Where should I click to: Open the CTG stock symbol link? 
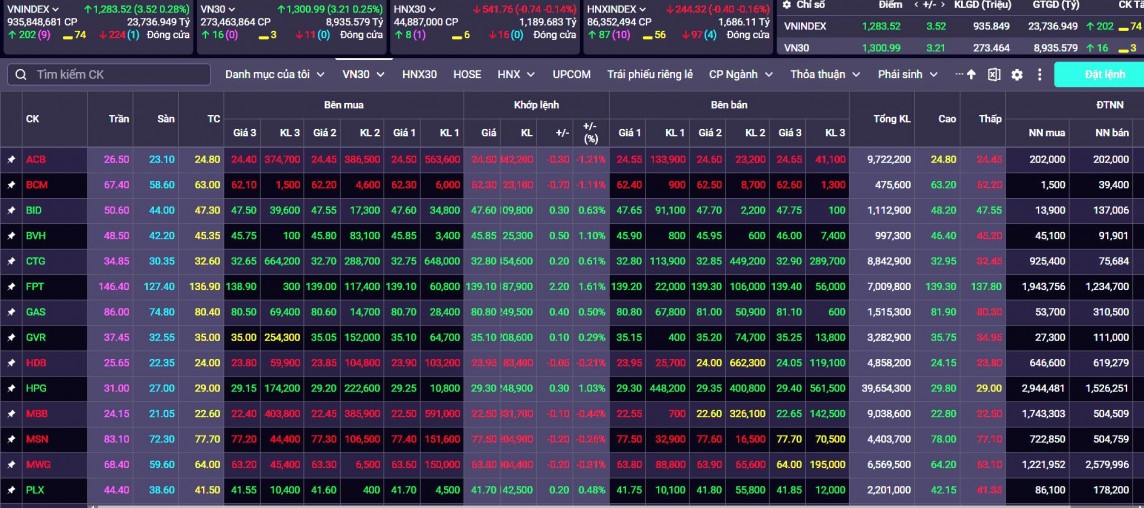coord(35,261)
